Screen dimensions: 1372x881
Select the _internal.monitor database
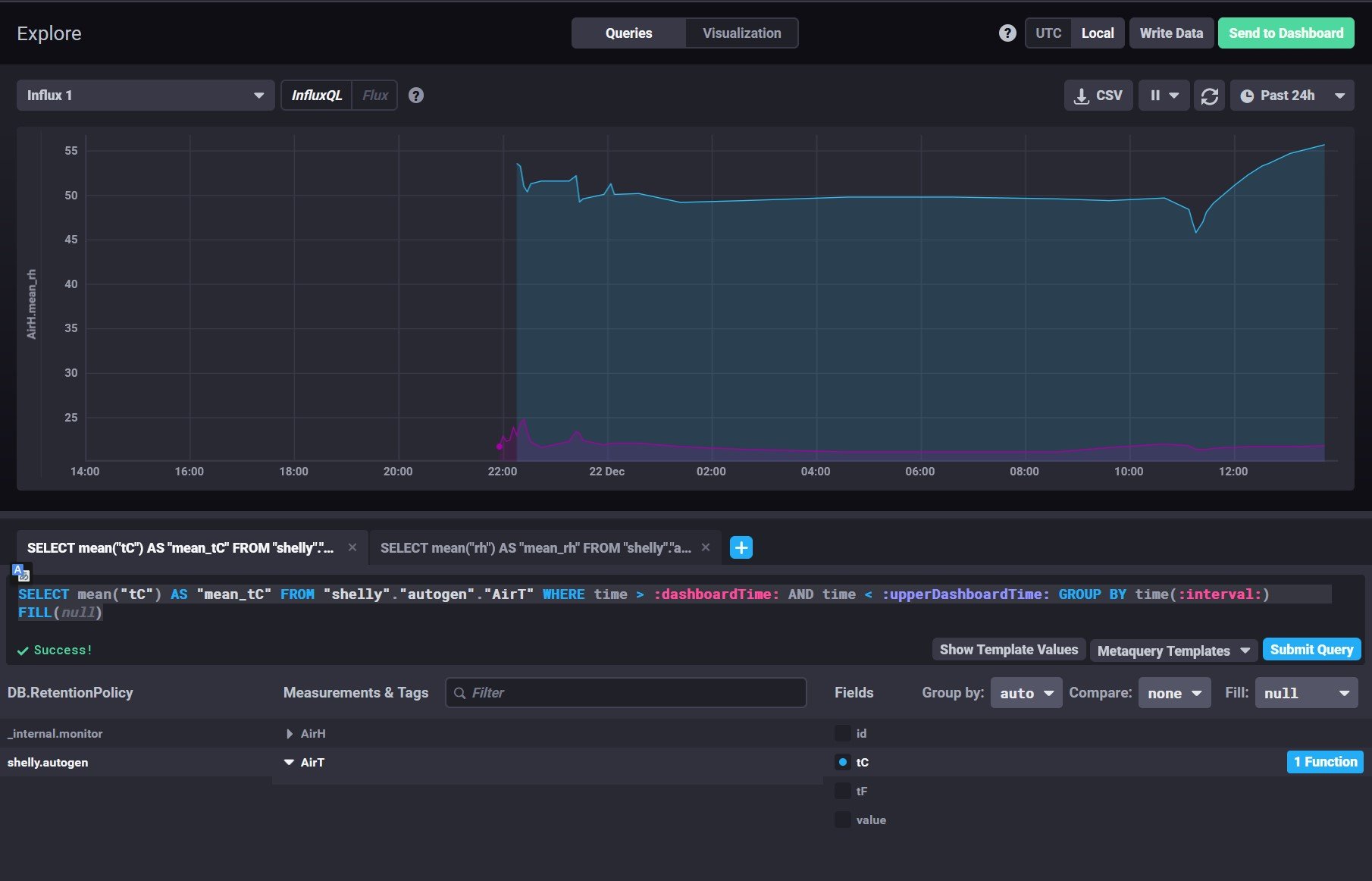coord(55,734)
